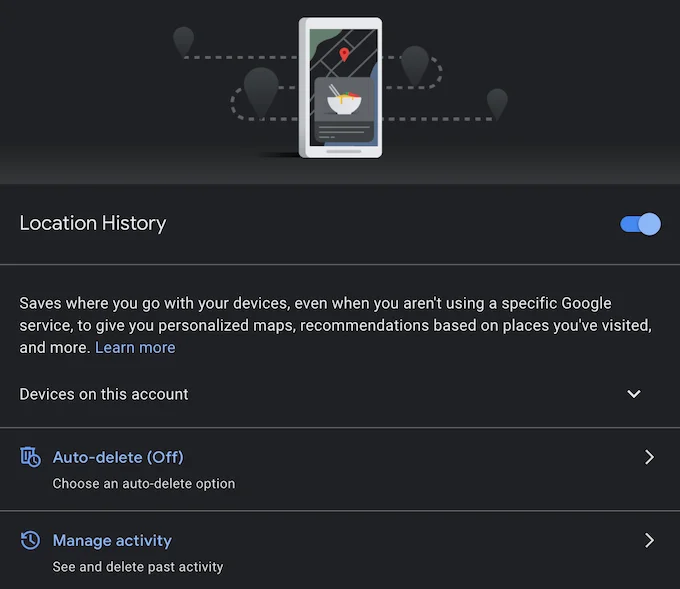Toggle the Location History switch
The width and height of the screenshot is (680, 589).
pos(640,224)
